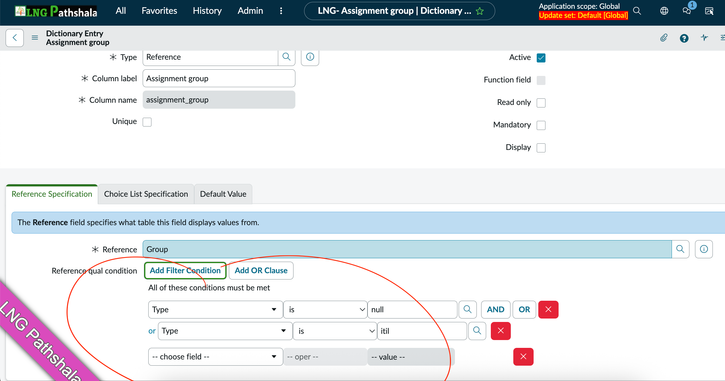Image resolution: width=725 pixels, height=381 pixels.
Task: Open the first condition Type field dropdown
Action: (215, 309)
